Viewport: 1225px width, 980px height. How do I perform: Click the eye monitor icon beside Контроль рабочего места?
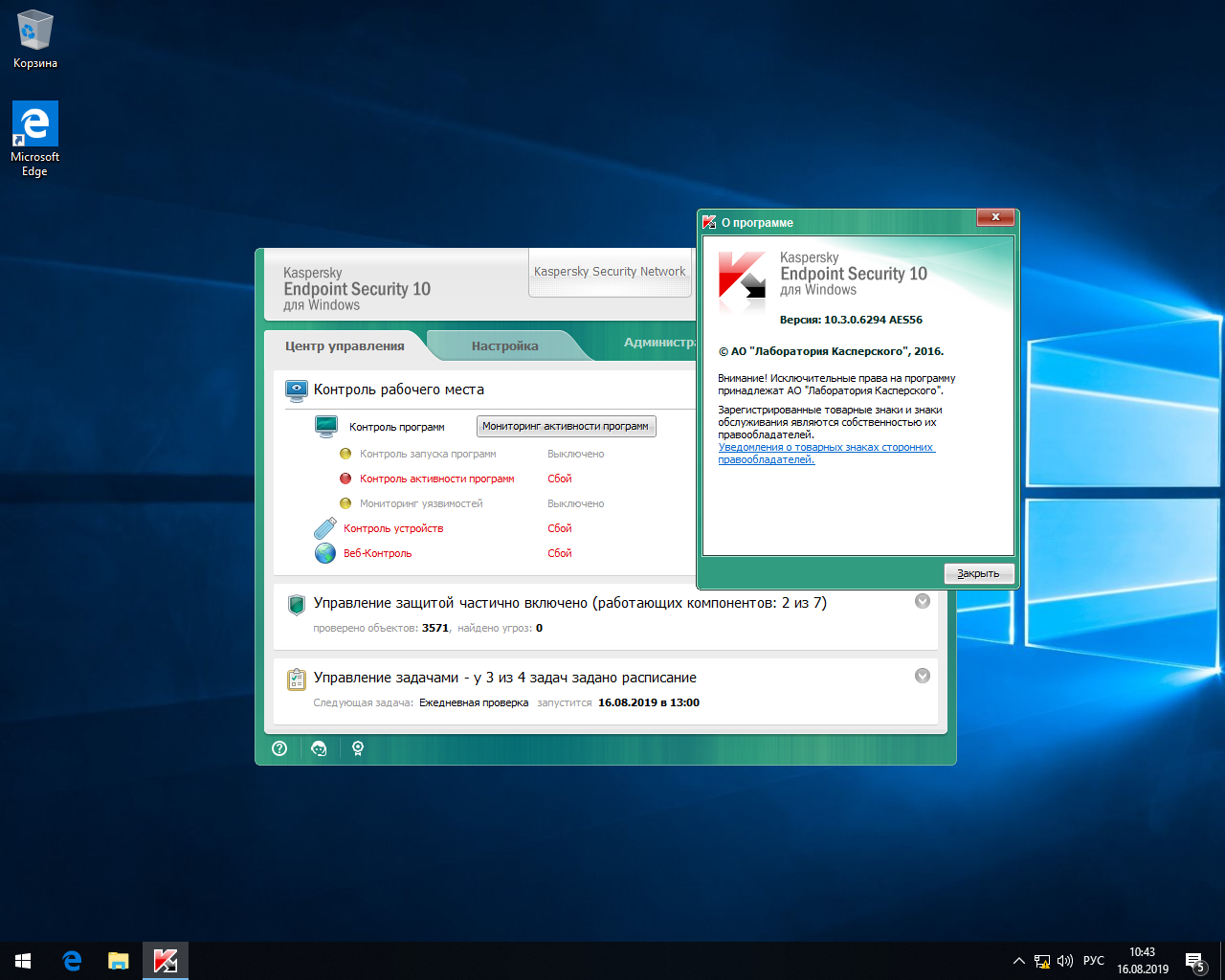coord(296,390)
